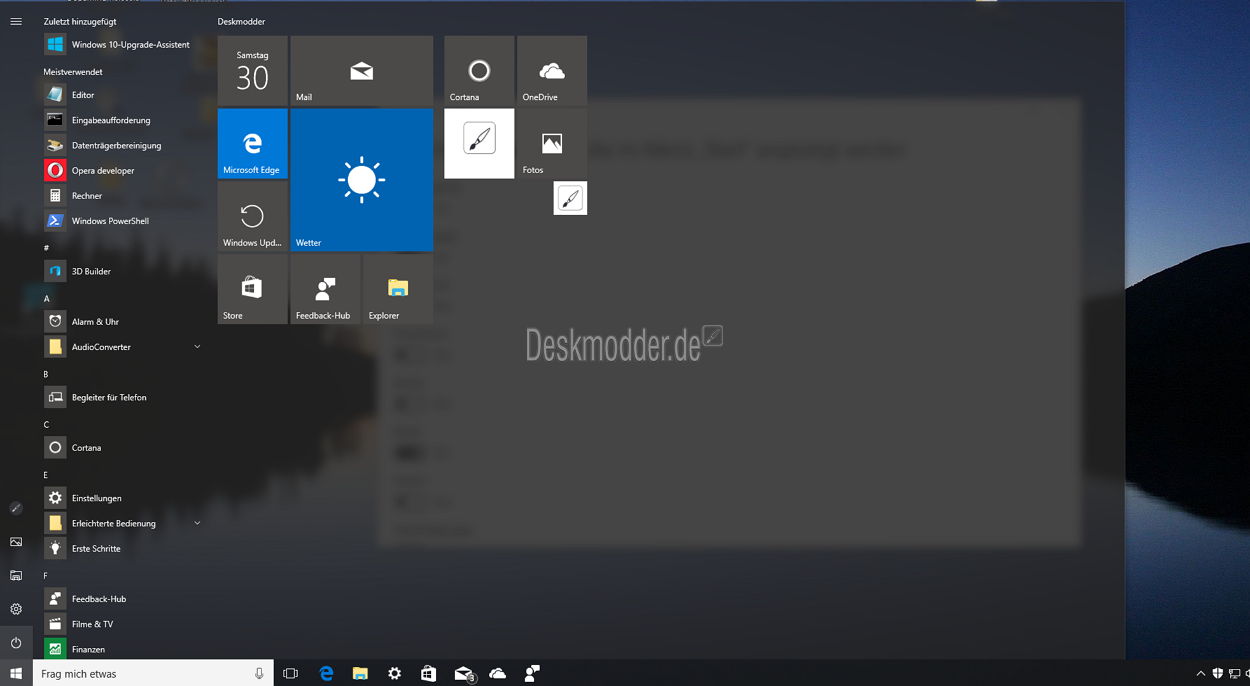The height and width of the screenshot is (686, 1250).
Task: Open OneDrive from the taskbar
Action: (x=497, y=674)
